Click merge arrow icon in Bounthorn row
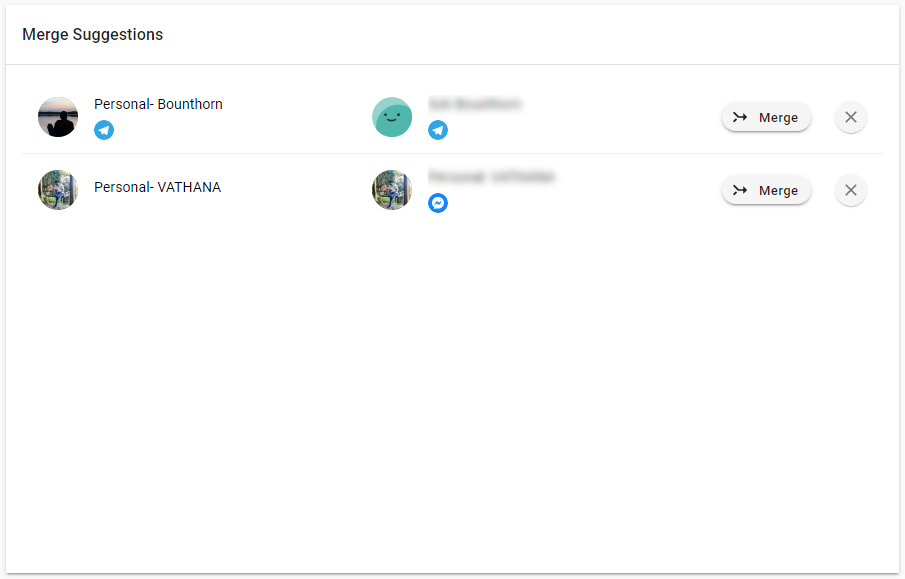This screenshot has height=579, width=905. [x=740, y=117]
